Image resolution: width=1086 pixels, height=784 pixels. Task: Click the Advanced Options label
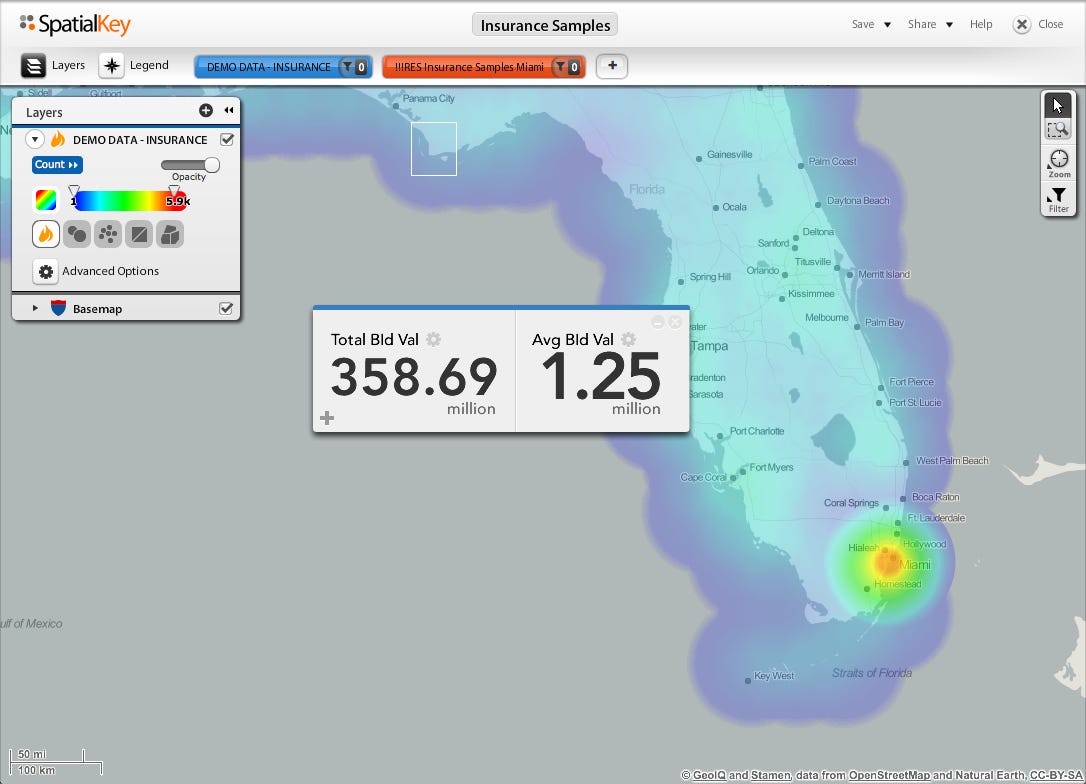pyautogui.click(x=110, y=271)
